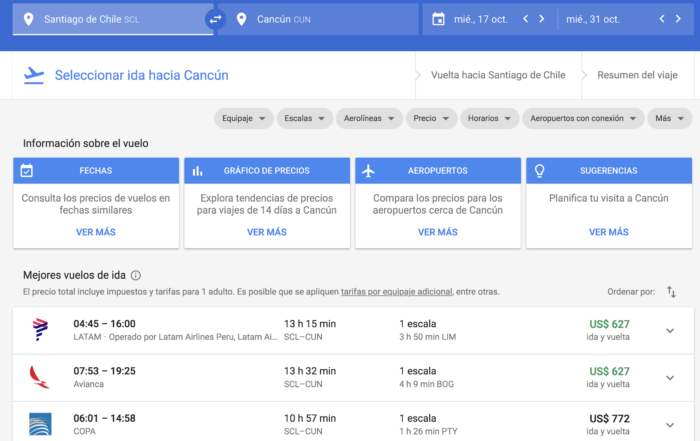Image resolution: width=700 pixels, height=441 pixels.
Task: Swap origin and destination airports
Action: (x=215, y=19)
